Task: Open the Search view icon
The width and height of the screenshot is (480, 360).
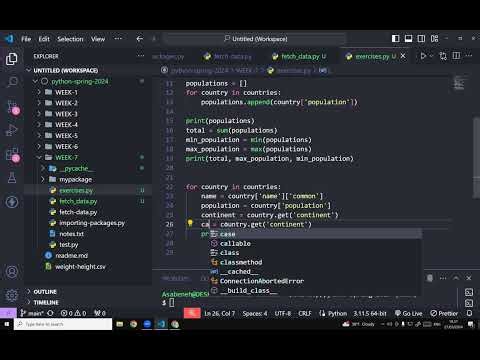Action: (x=12, y=82)
